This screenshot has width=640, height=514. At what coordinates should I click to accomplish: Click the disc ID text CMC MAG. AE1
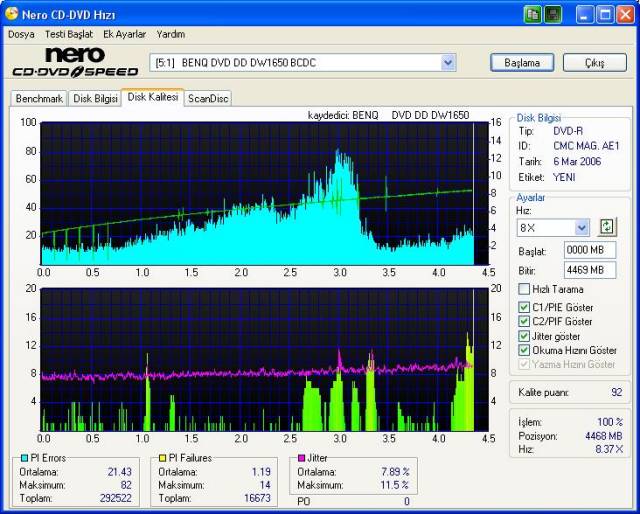586,146
